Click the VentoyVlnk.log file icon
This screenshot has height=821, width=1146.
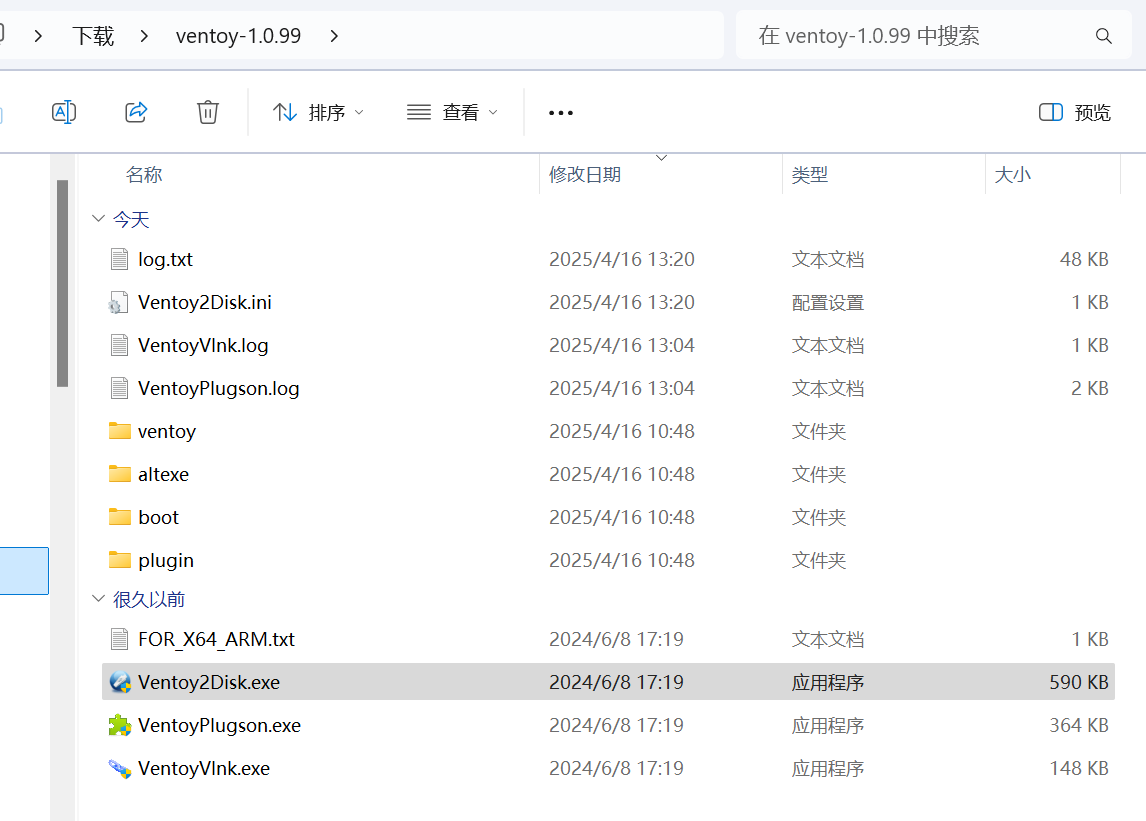point(120,345)
